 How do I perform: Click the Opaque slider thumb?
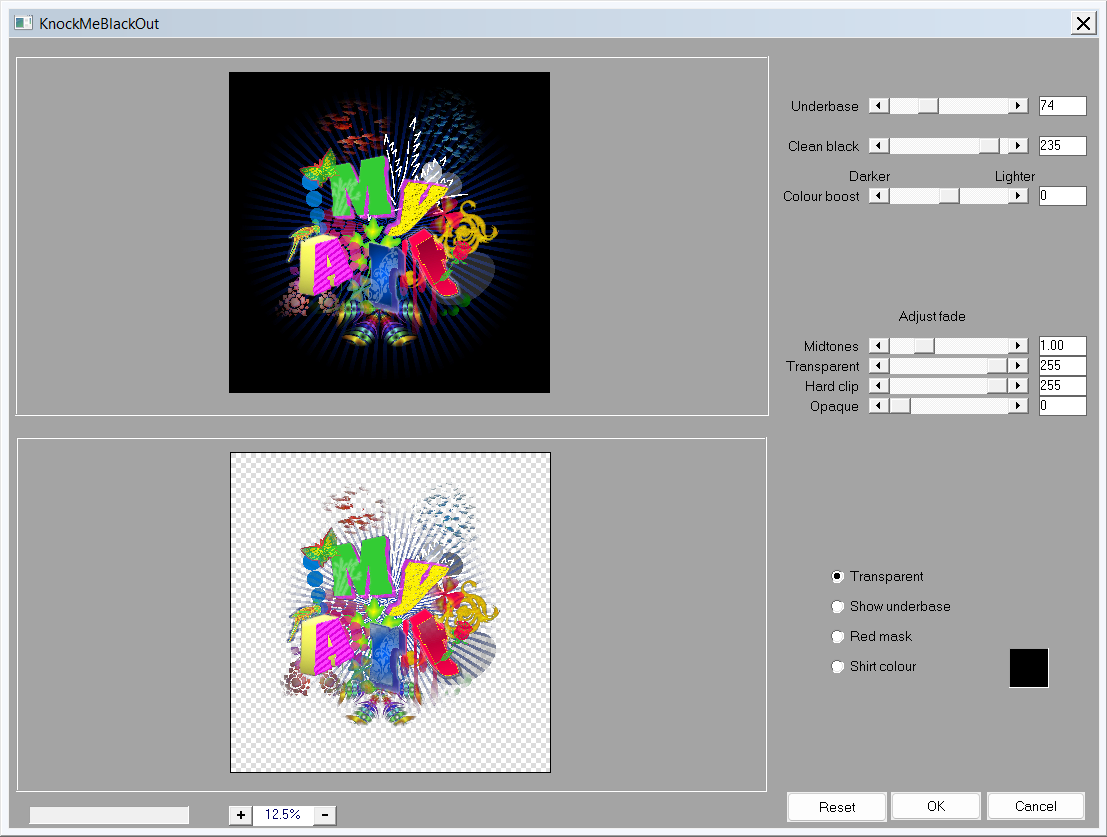click(900, 406)
